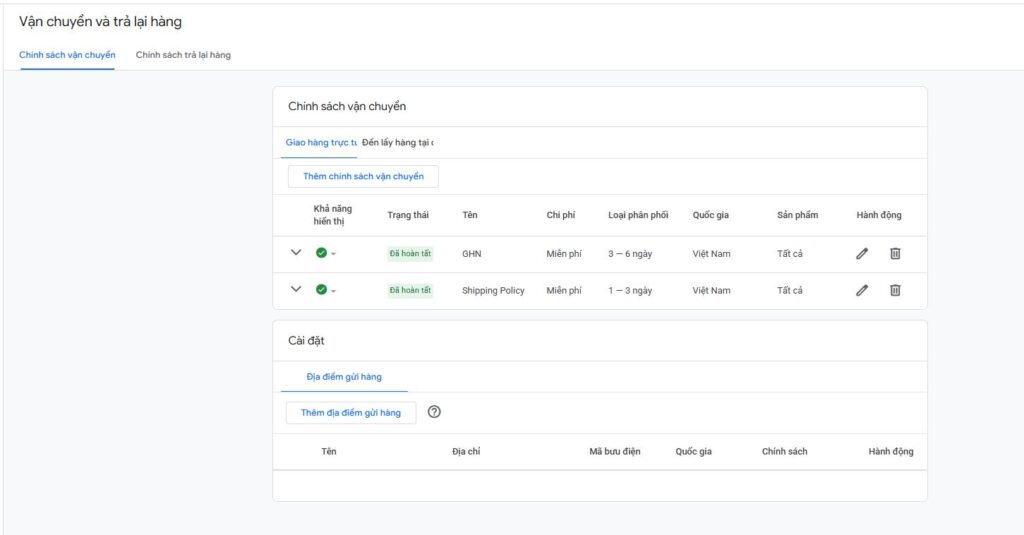Open visibility dropdown arrow for Shipping Policy row
The height and width of the screenshot is (535, 1024).
pyautogui.click(x=333, y=291)
